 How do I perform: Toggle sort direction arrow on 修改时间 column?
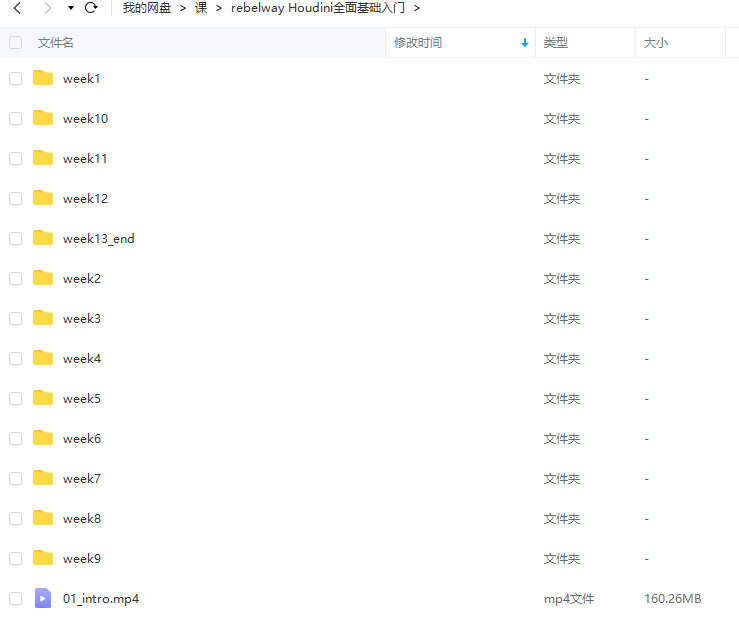pyautogui.click(x=525, y=43)
